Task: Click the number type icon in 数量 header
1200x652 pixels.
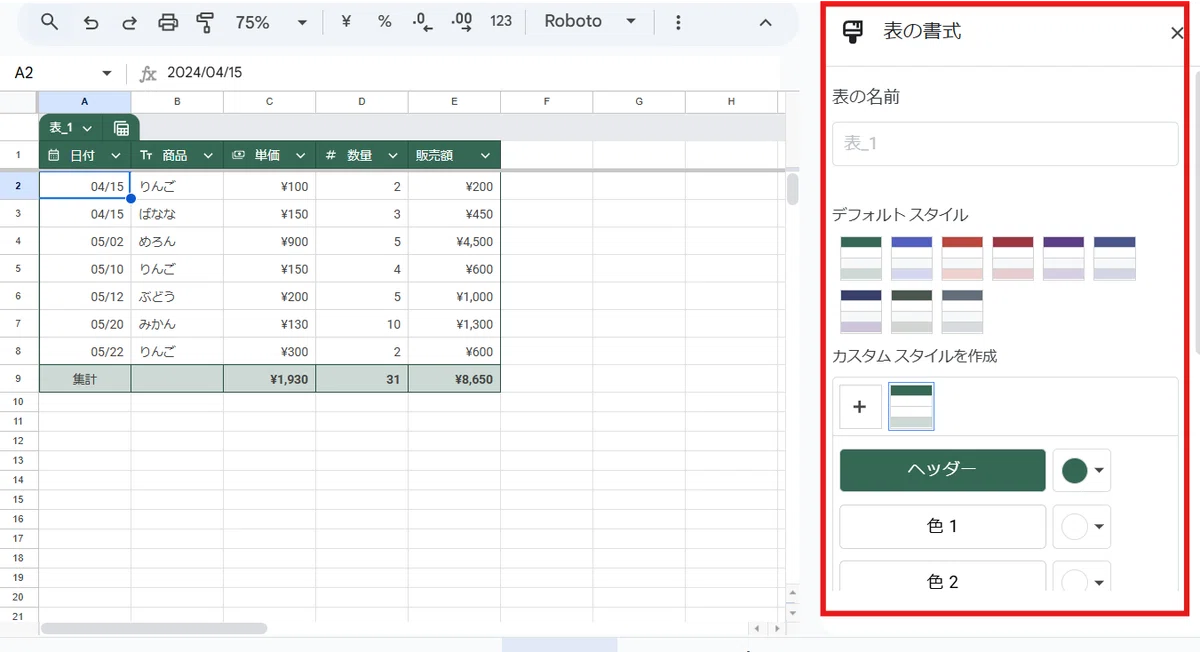Action: point(330,156)
